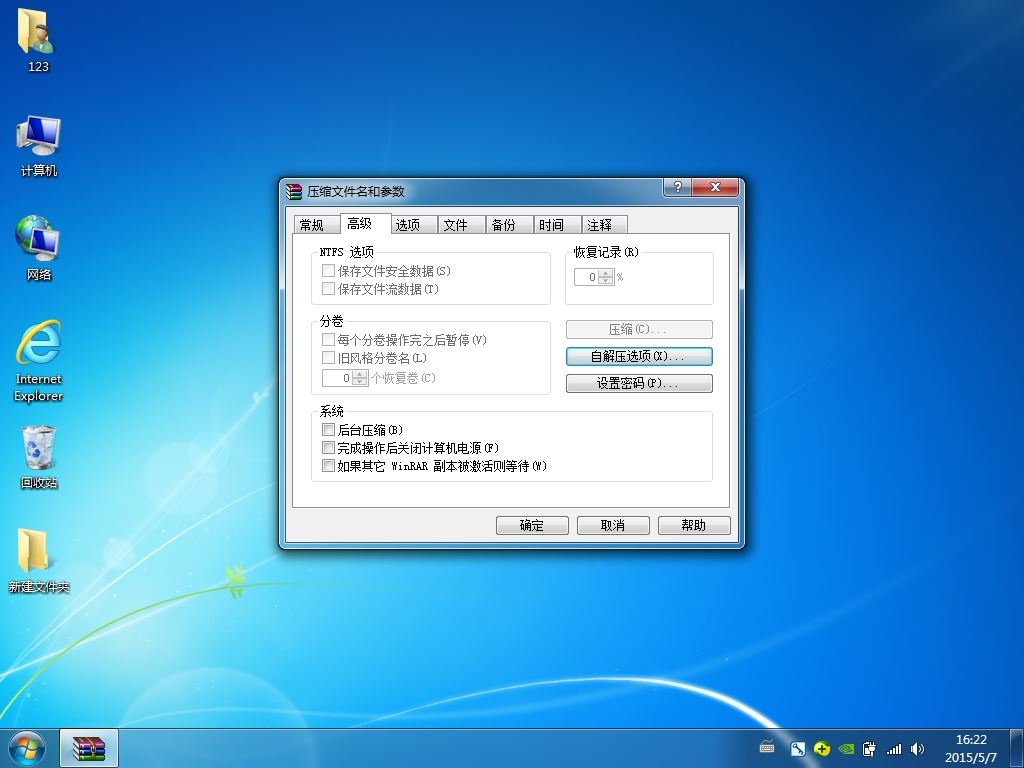Click the yellow-green plus tray icon
1024x768 pixels.
822,749
